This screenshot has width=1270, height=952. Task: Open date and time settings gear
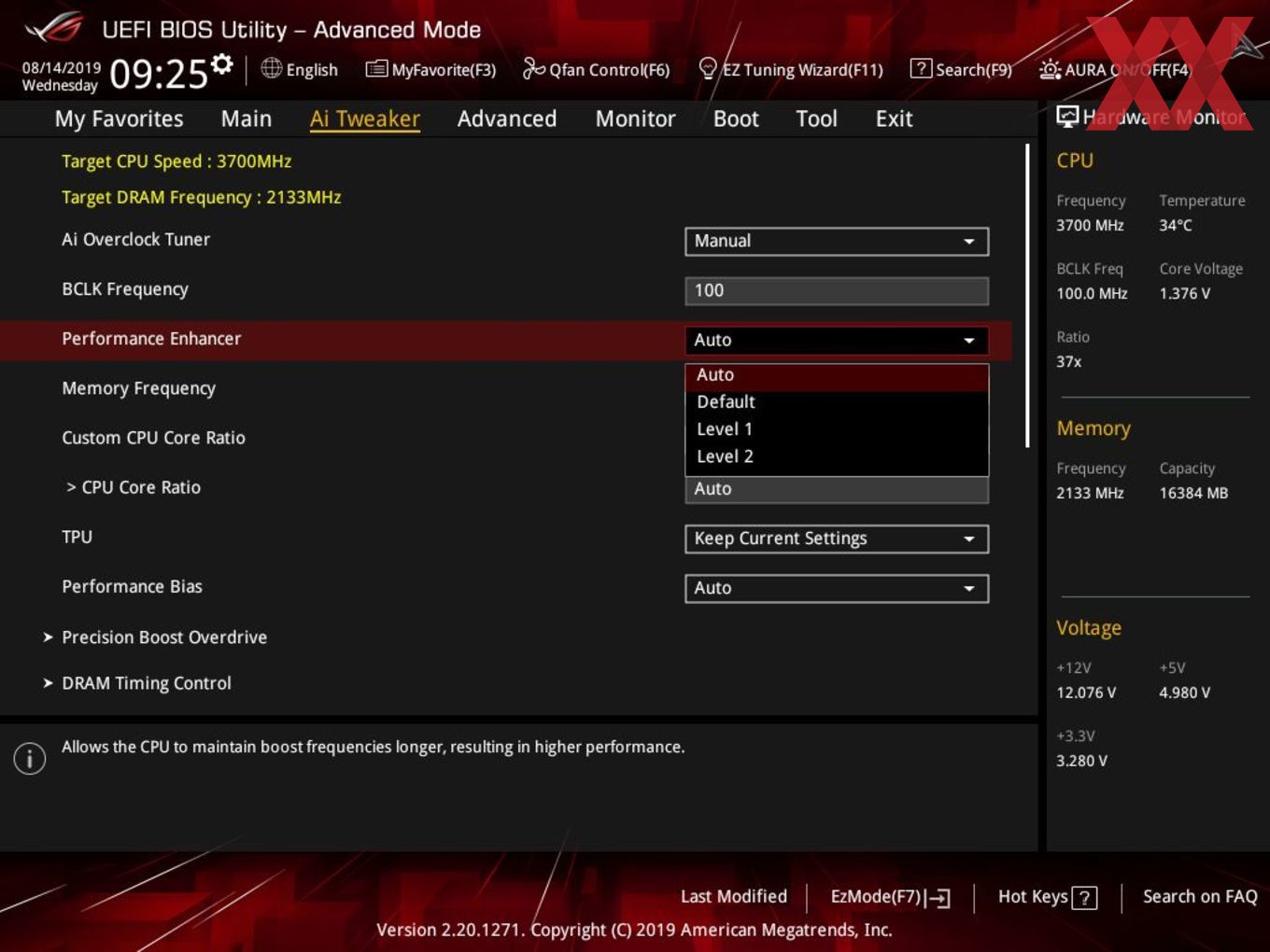[x=221, y=63]
